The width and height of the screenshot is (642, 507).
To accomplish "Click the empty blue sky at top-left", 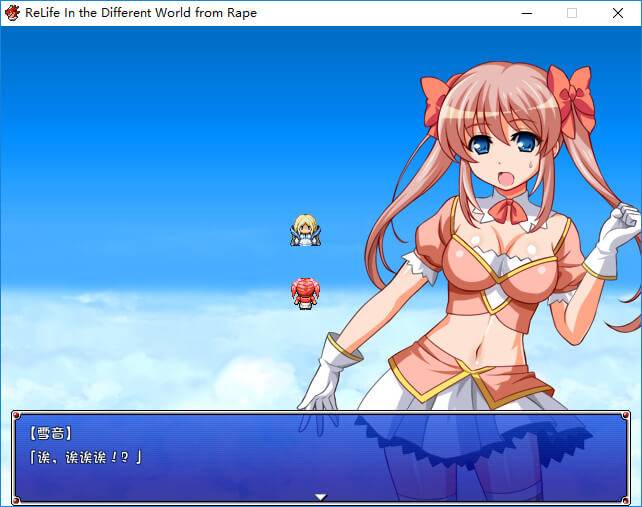I will point(100,100).
